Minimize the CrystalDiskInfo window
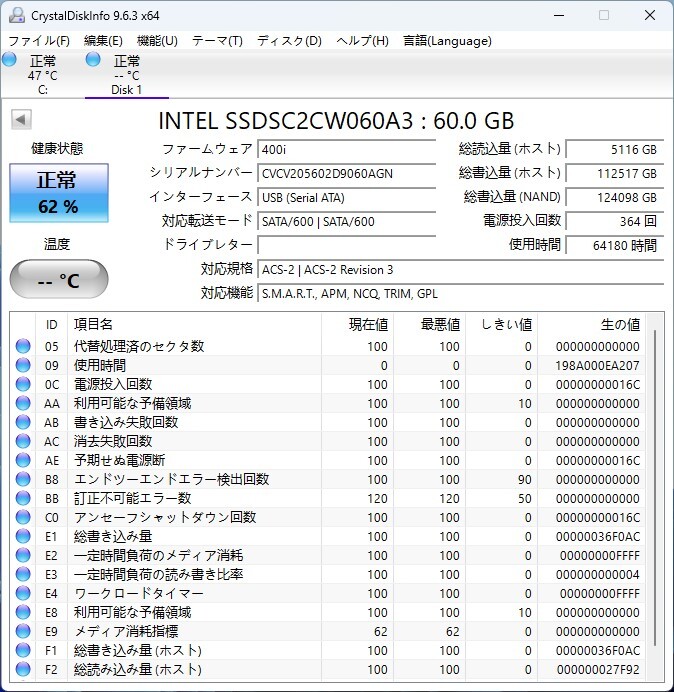This screenshot has height=692, width=674. [x=559, y=15]
